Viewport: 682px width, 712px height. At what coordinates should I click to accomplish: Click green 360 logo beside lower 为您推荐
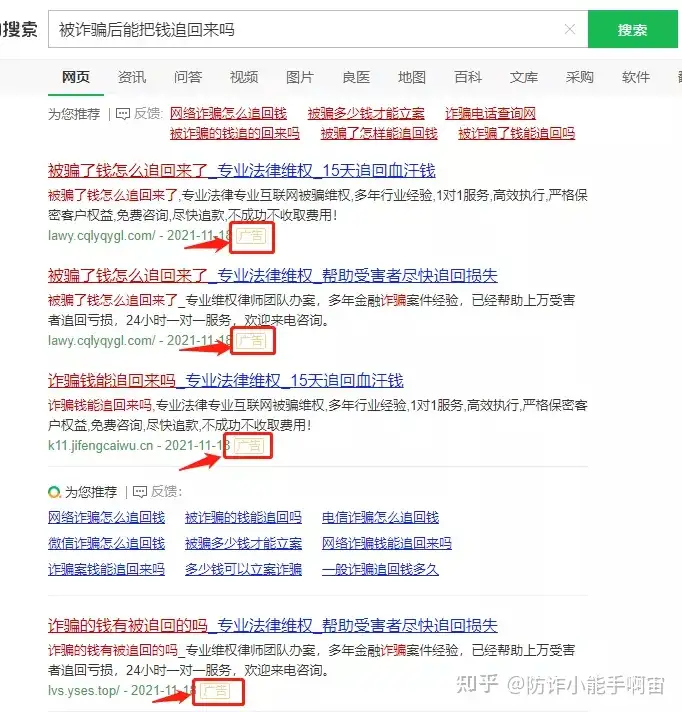(x=54, y=492)
